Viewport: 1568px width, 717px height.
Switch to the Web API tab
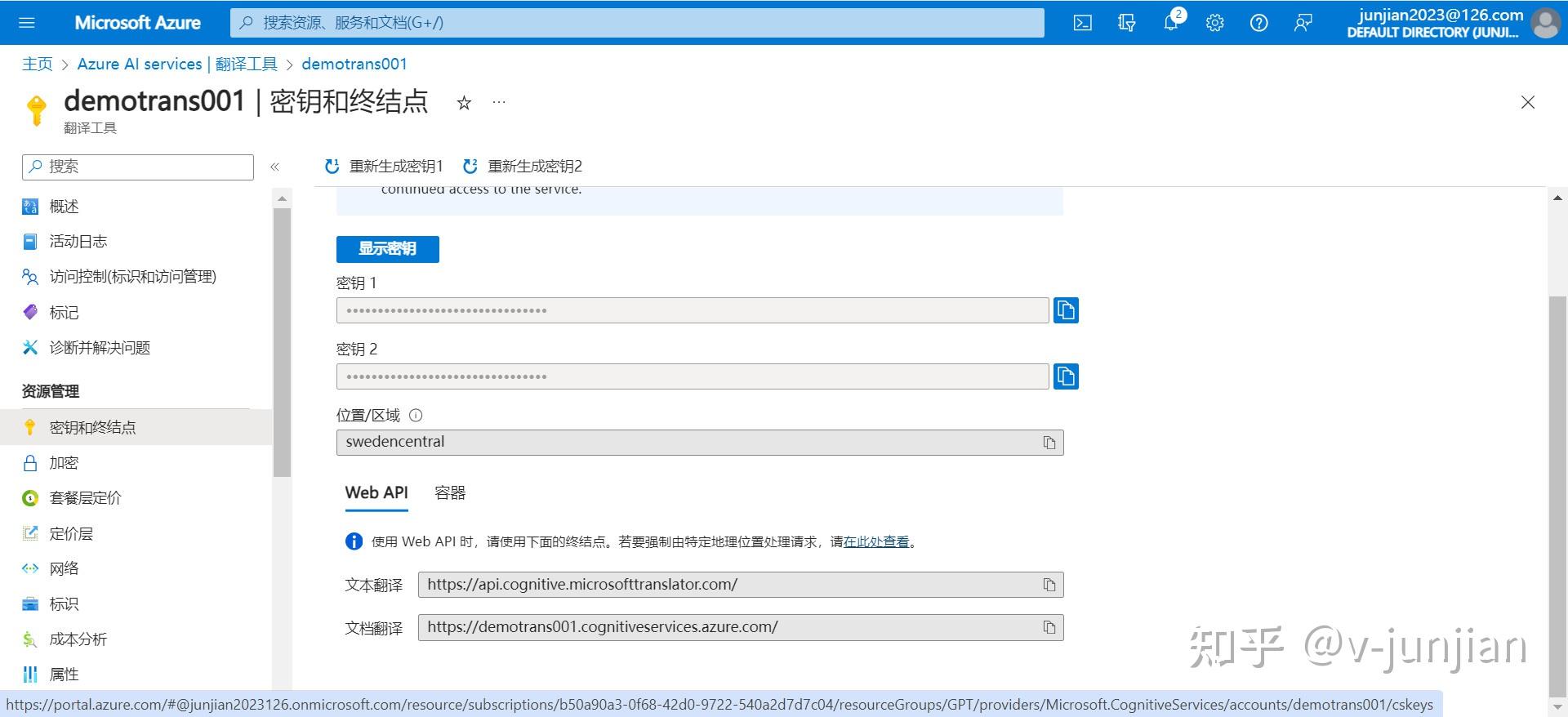(x=376, y=493)
